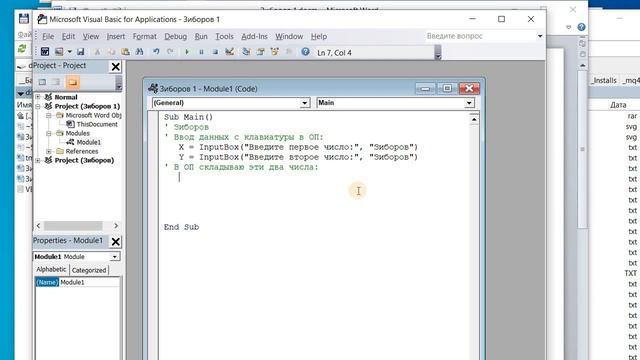Click the toolbar options overflow arrow

(x=438, y=53)
